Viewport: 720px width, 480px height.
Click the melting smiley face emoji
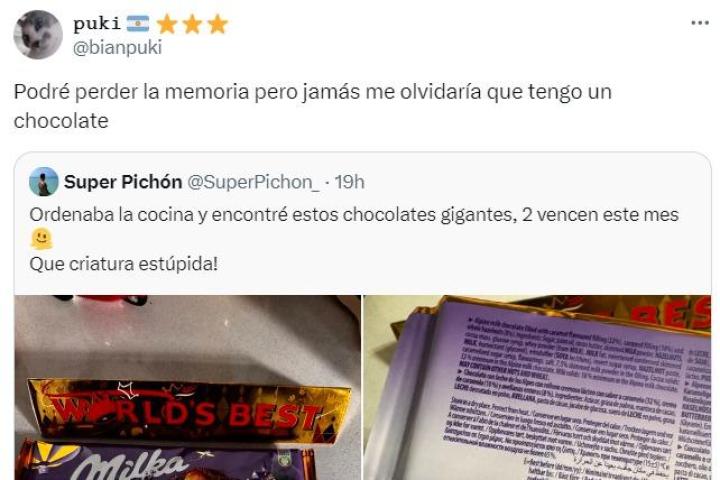point(41,239)
